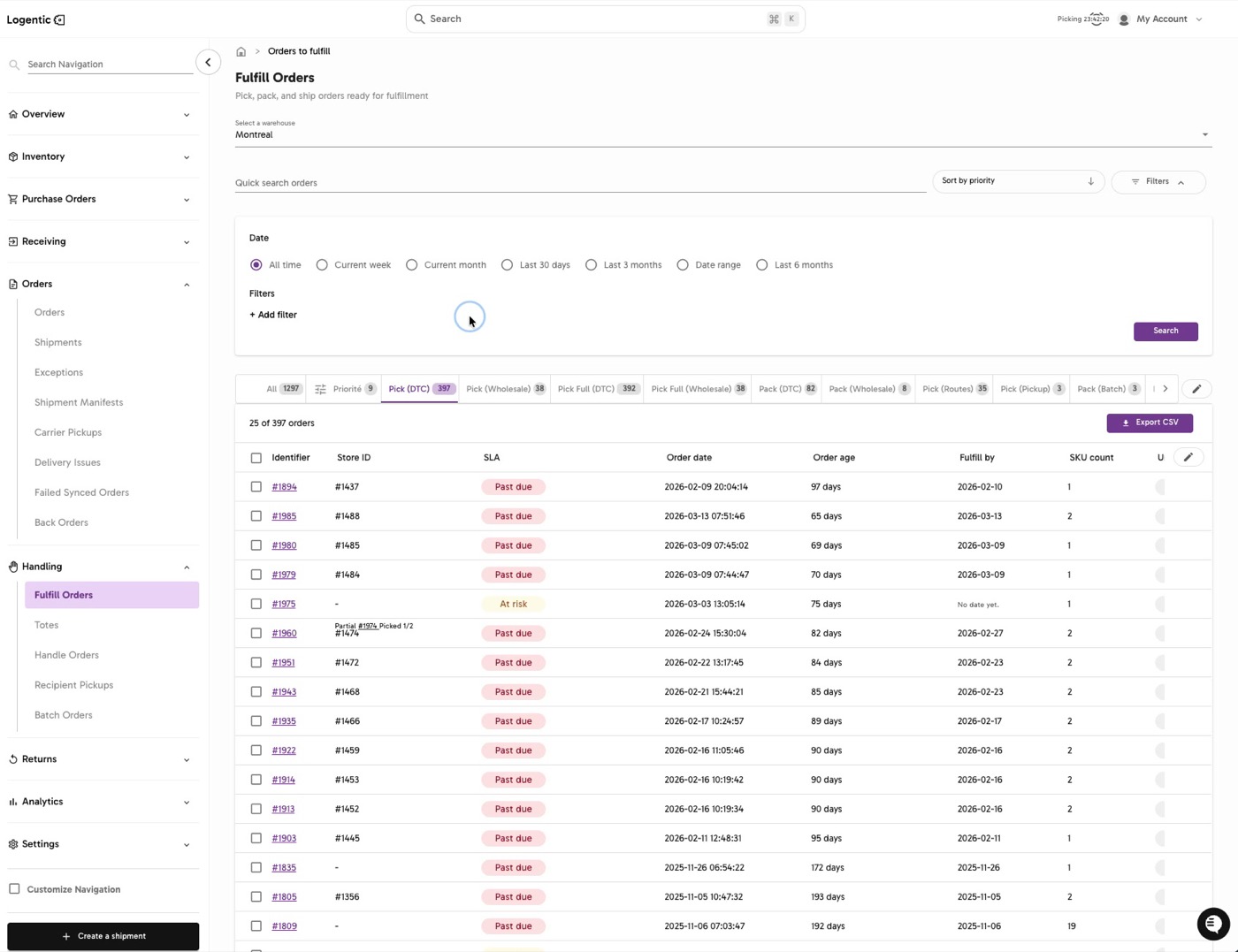1238x952 pixels.
Task: Expand the Receiving section chevron
Action: 187,241
